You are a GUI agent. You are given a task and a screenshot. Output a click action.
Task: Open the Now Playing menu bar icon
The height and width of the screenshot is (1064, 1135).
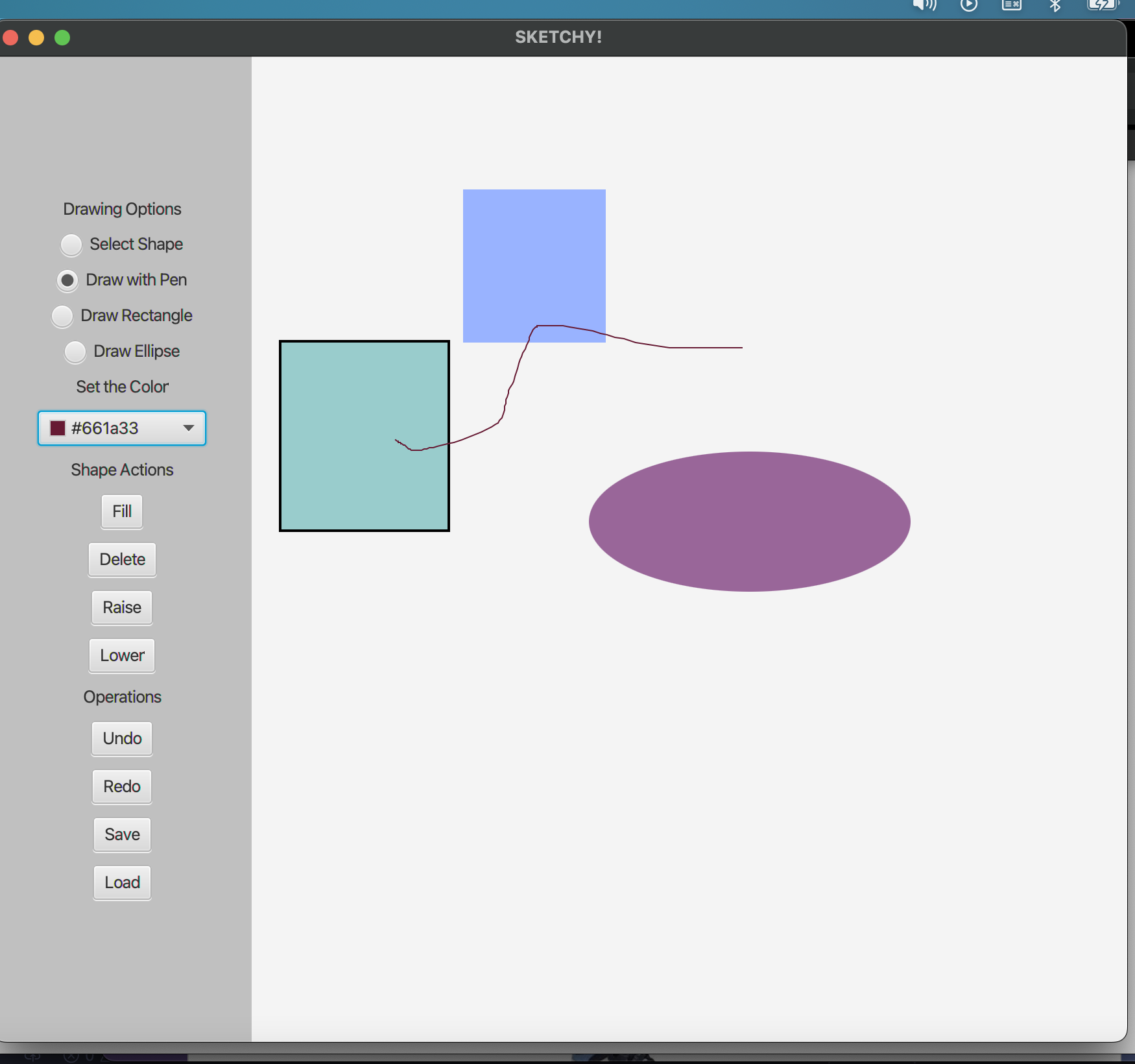click(x=968, y=5)
